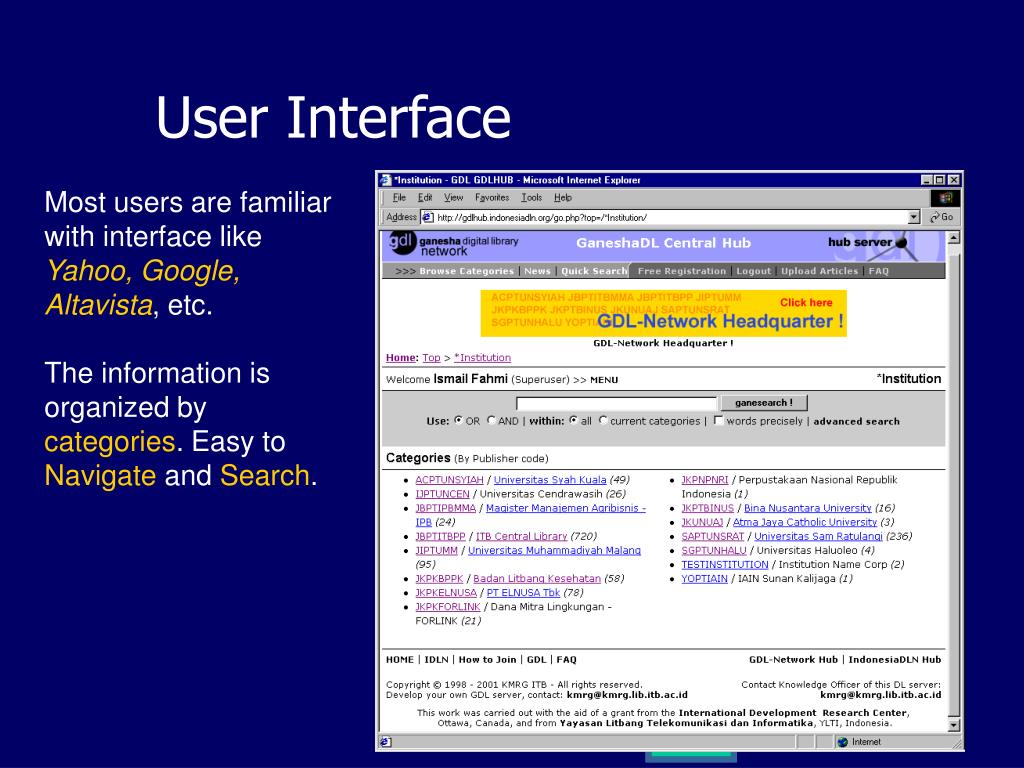
Task: Open the MENU link beside Superuser
Action: (x=604, y=379)
